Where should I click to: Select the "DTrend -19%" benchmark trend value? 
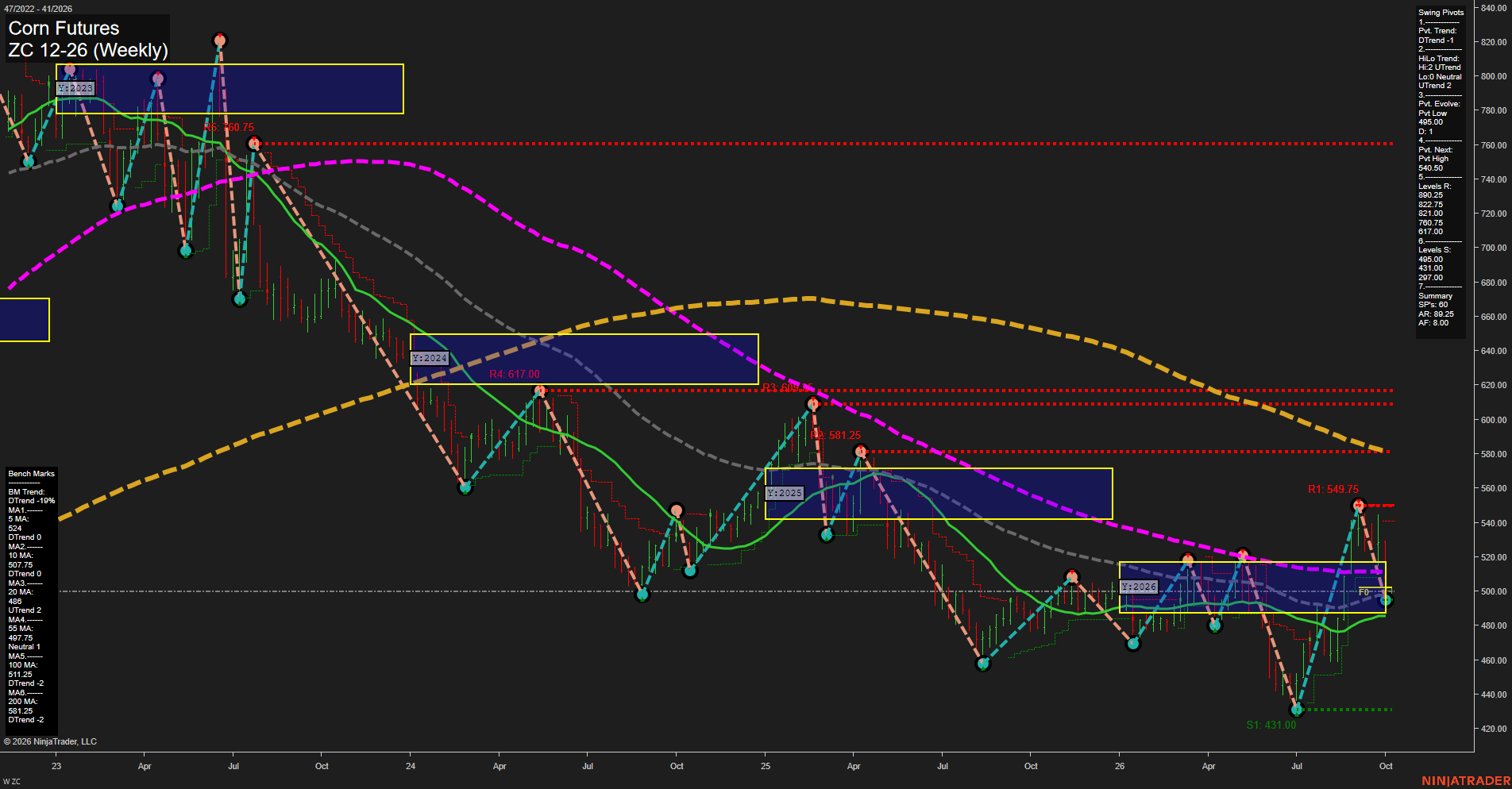(32, 501)
